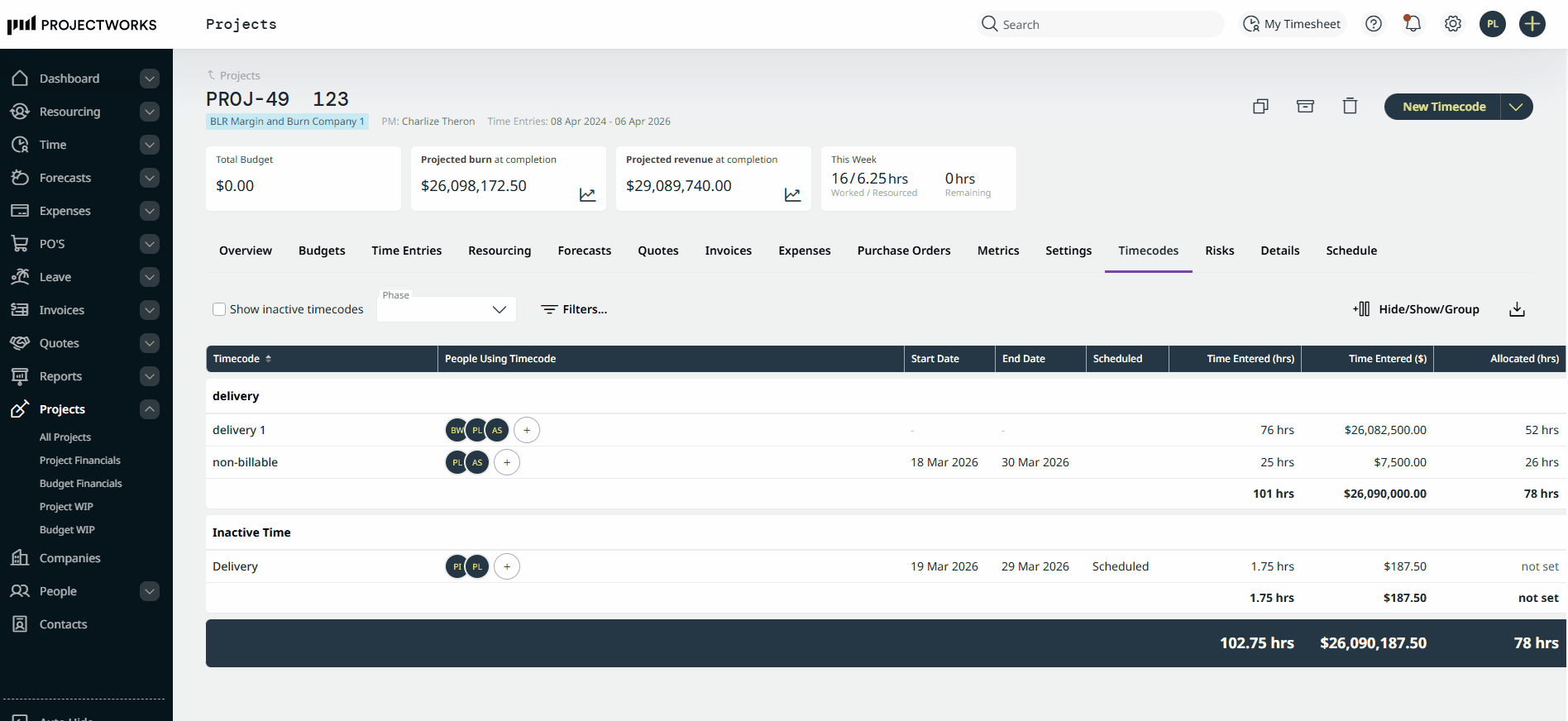Click the delete project trash icon
Screen dimensions: 1568x721
point(1350,107)
